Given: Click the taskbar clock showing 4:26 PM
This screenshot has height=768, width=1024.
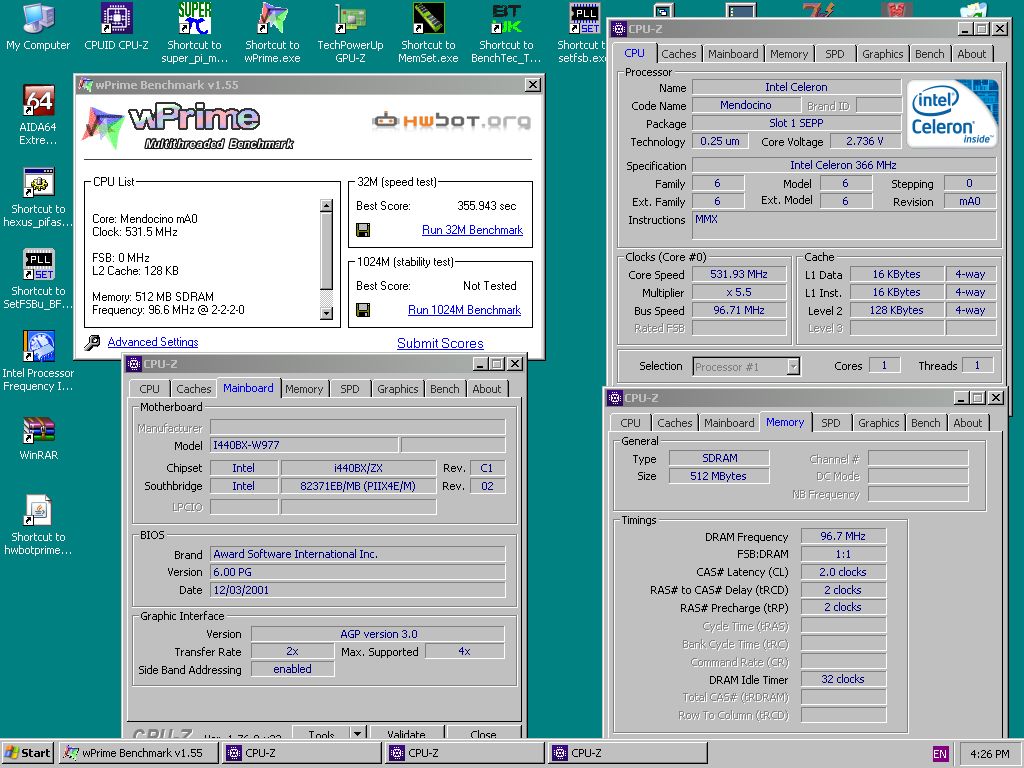Looking at the screenshot, I should [989, 754].
